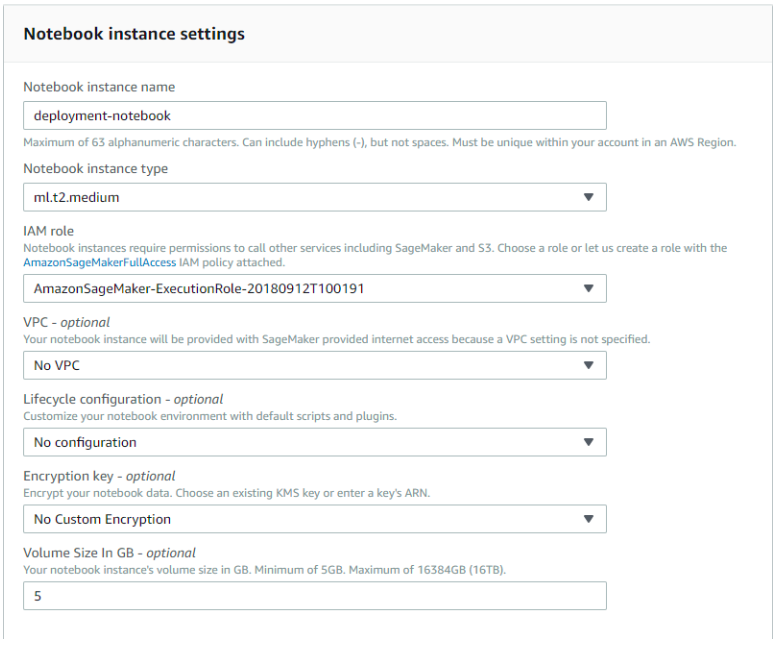This screenshot has width=779, height=650.
Task: Click the 'IAM role' field label
Action: [48, 231]
